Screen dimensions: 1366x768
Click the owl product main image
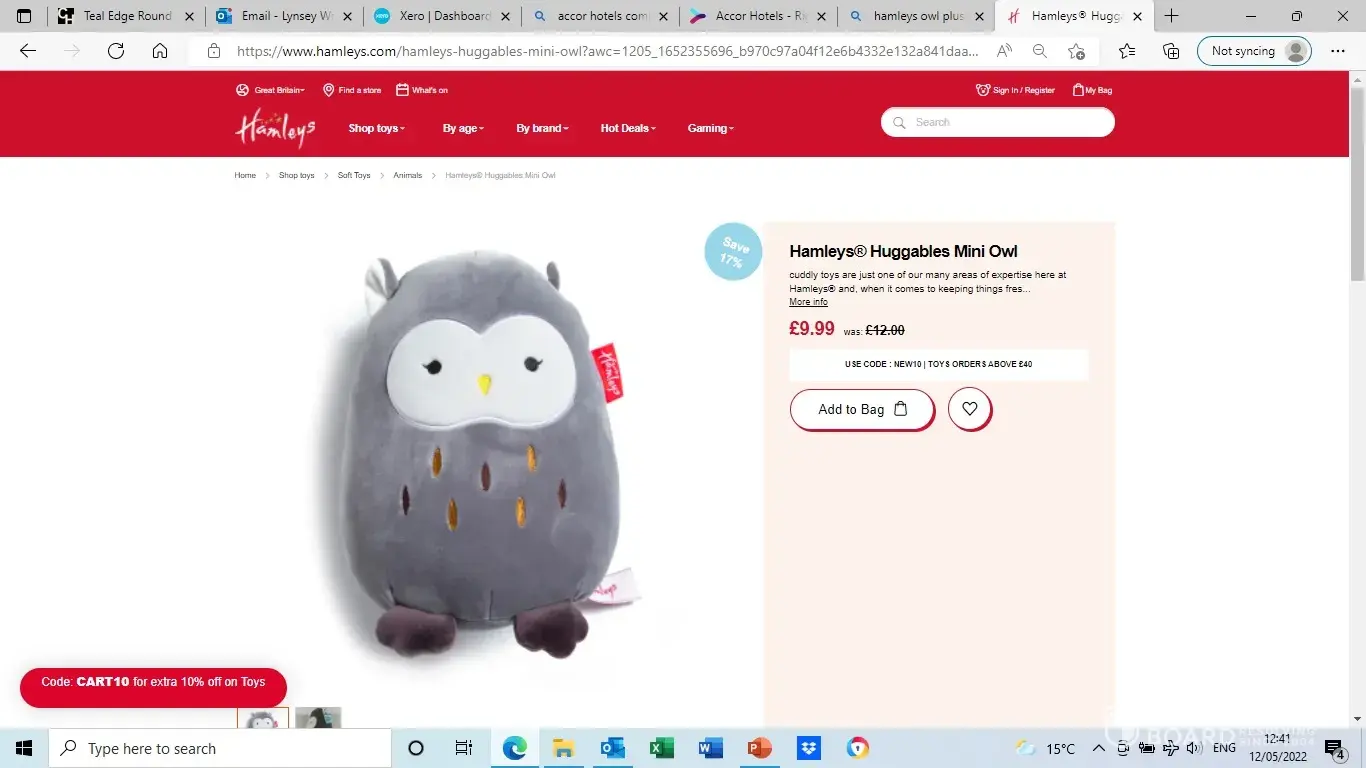click(x=478, y=453)
